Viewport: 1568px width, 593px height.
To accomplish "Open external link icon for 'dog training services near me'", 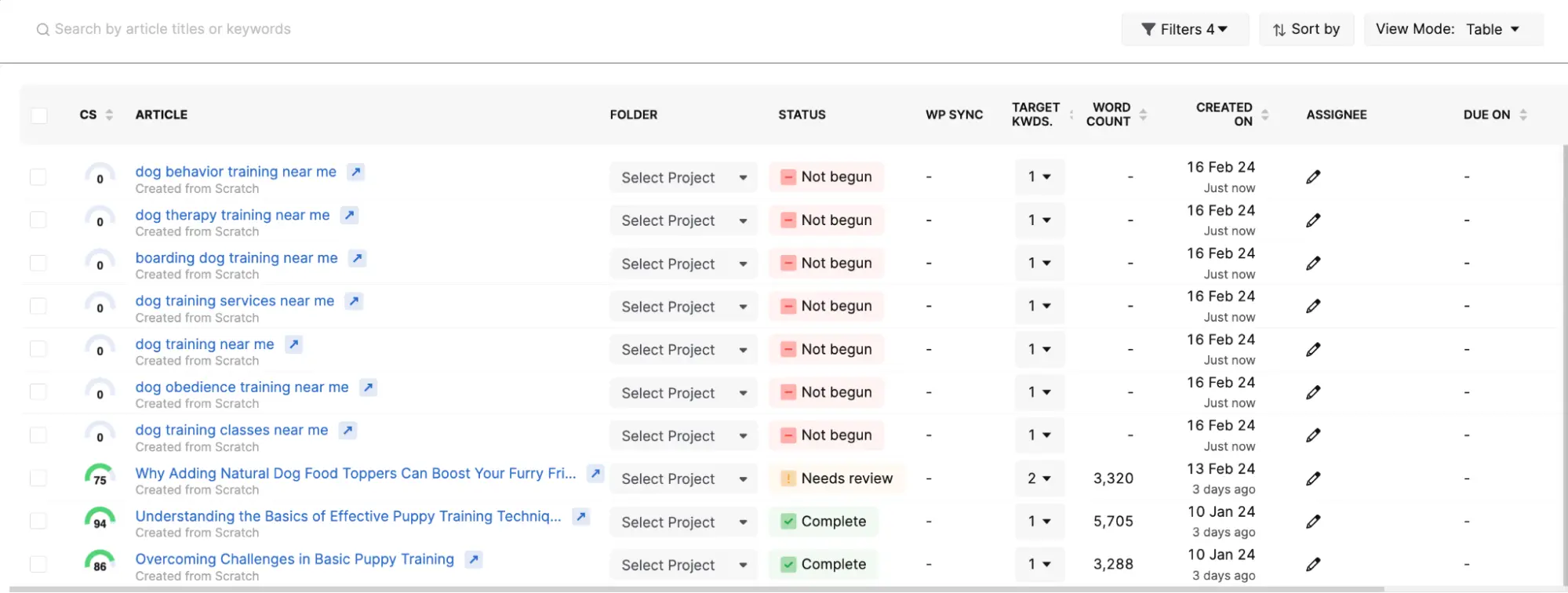I will (x=355, y=301).
